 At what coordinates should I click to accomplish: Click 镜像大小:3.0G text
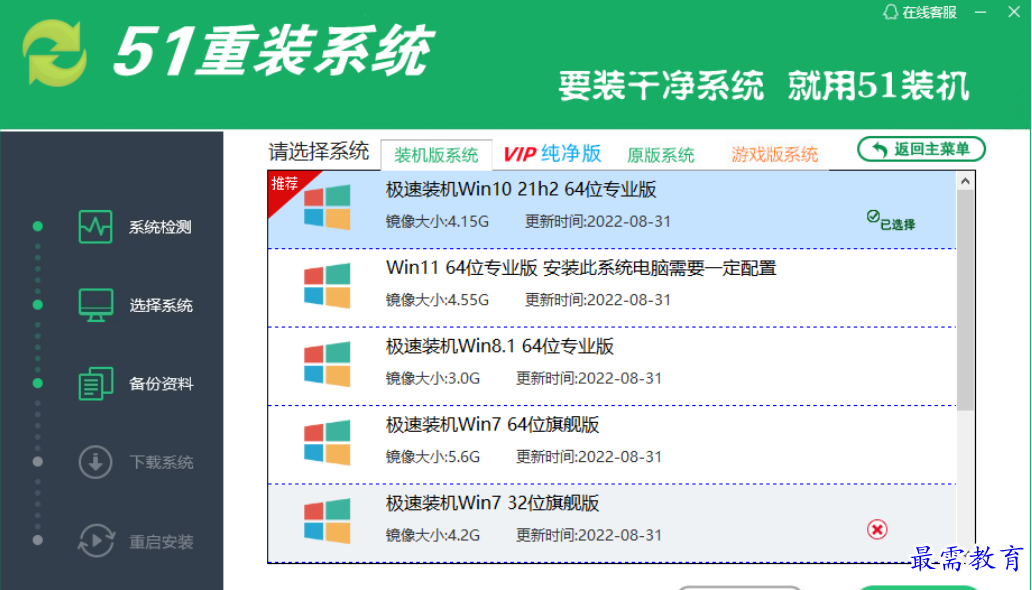432,378
